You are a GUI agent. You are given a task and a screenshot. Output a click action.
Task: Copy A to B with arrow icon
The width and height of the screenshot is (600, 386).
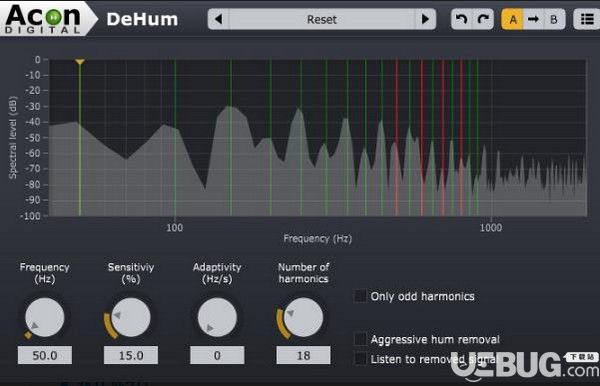pos(533,19)
